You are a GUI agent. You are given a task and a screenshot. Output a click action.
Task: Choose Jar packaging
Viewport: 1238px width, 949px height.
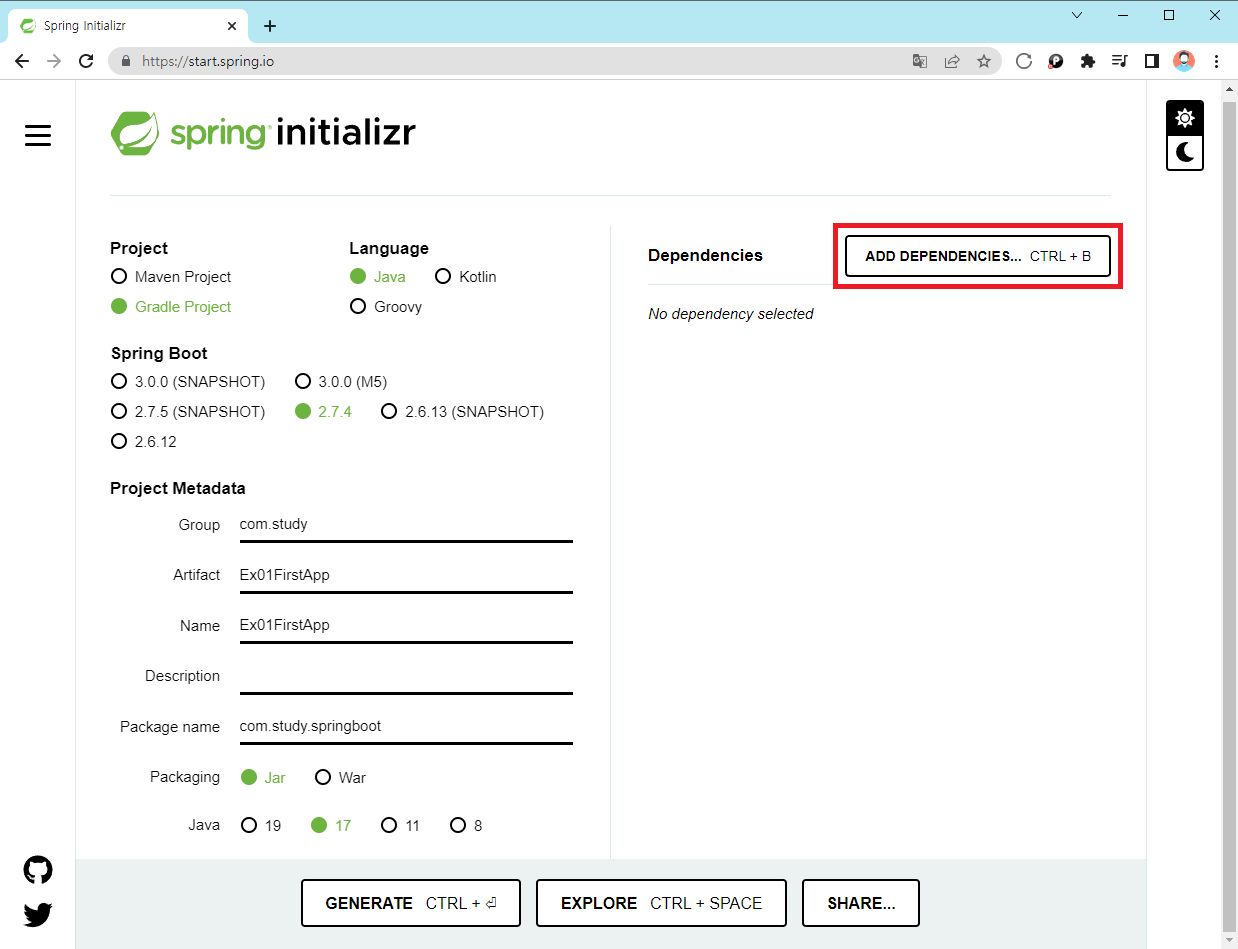[x=263, y=777]
